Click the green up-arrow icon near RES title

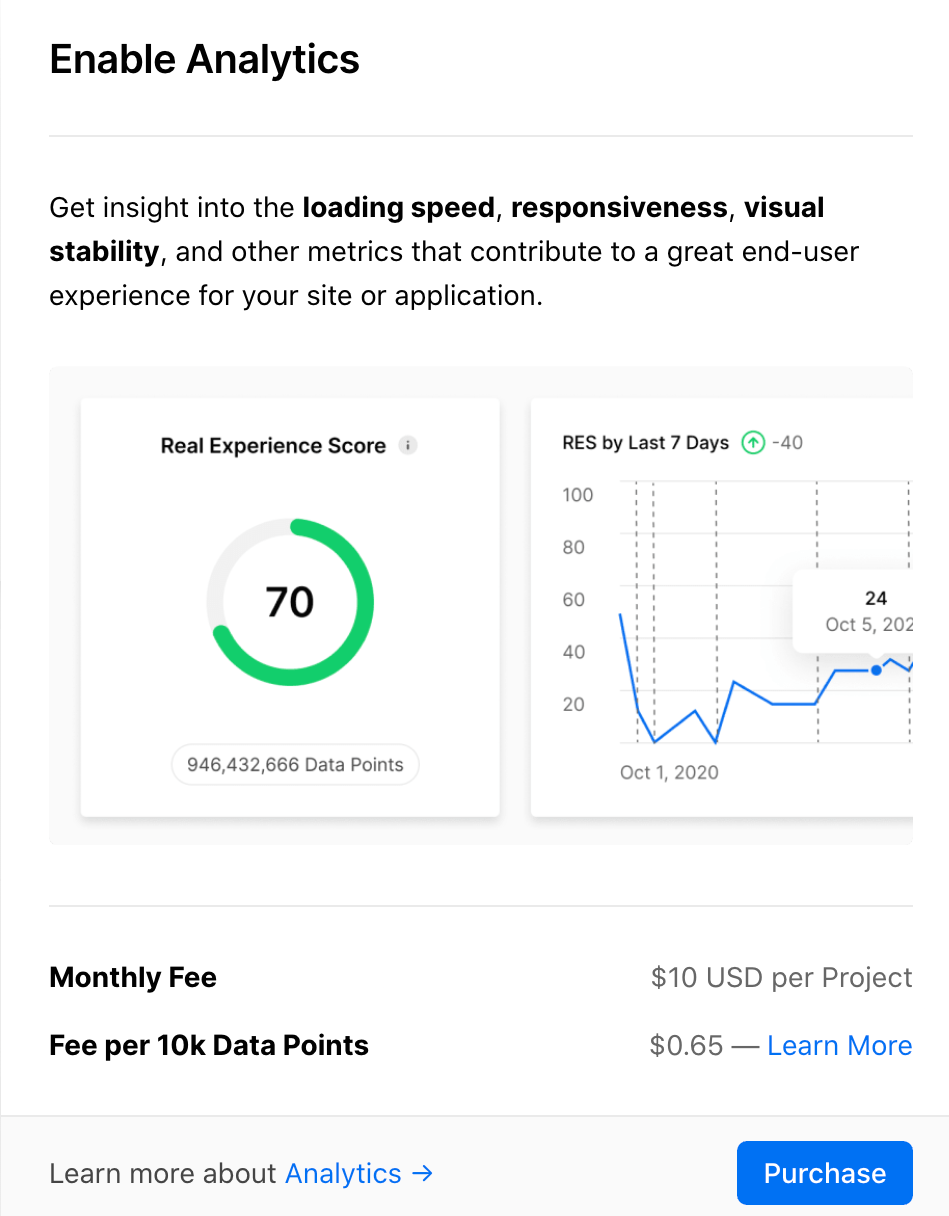pyautogui.click(x=752, y=442)
